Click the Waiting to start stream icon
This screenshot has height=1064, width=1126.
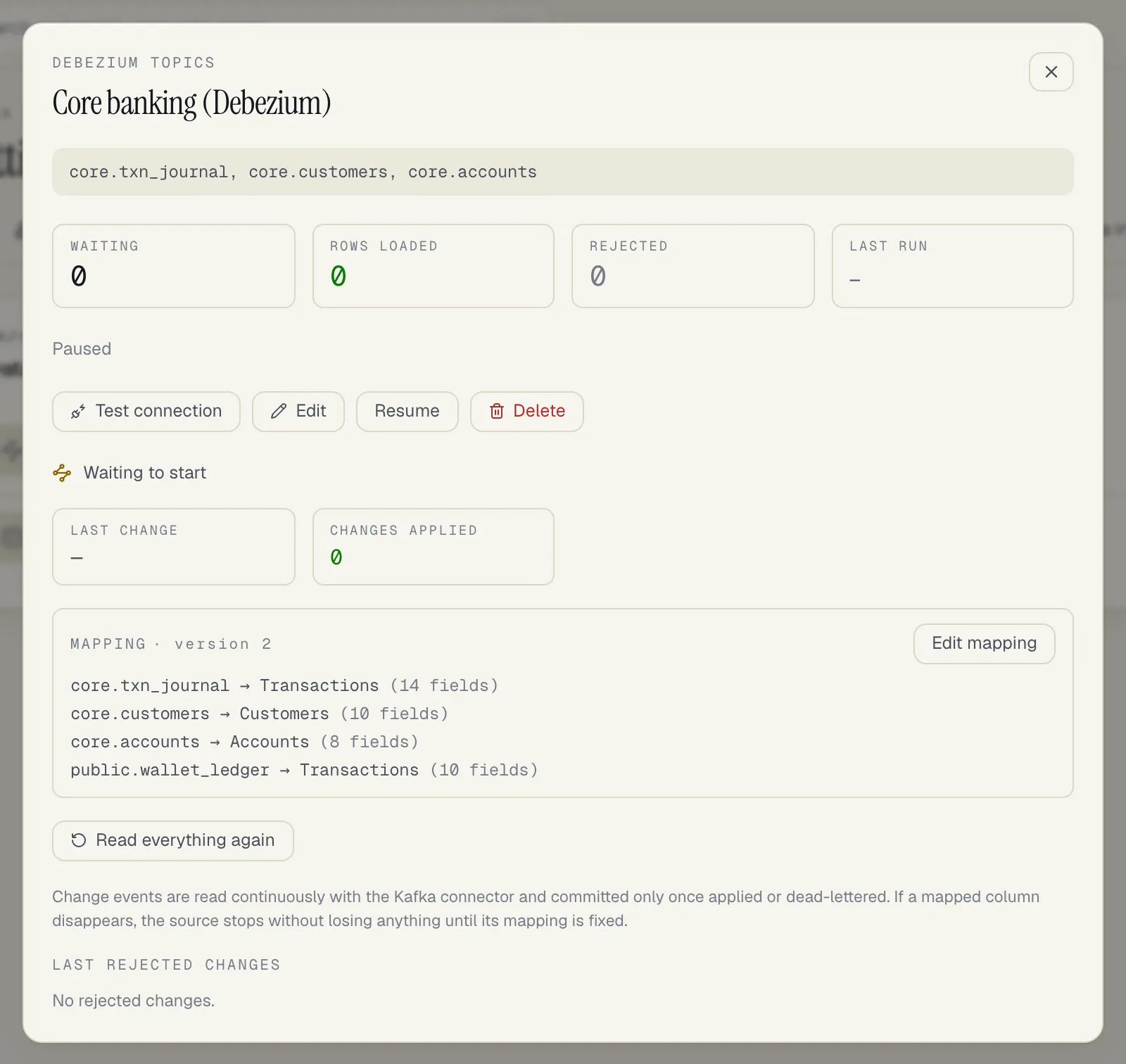(x=62, y=473)
